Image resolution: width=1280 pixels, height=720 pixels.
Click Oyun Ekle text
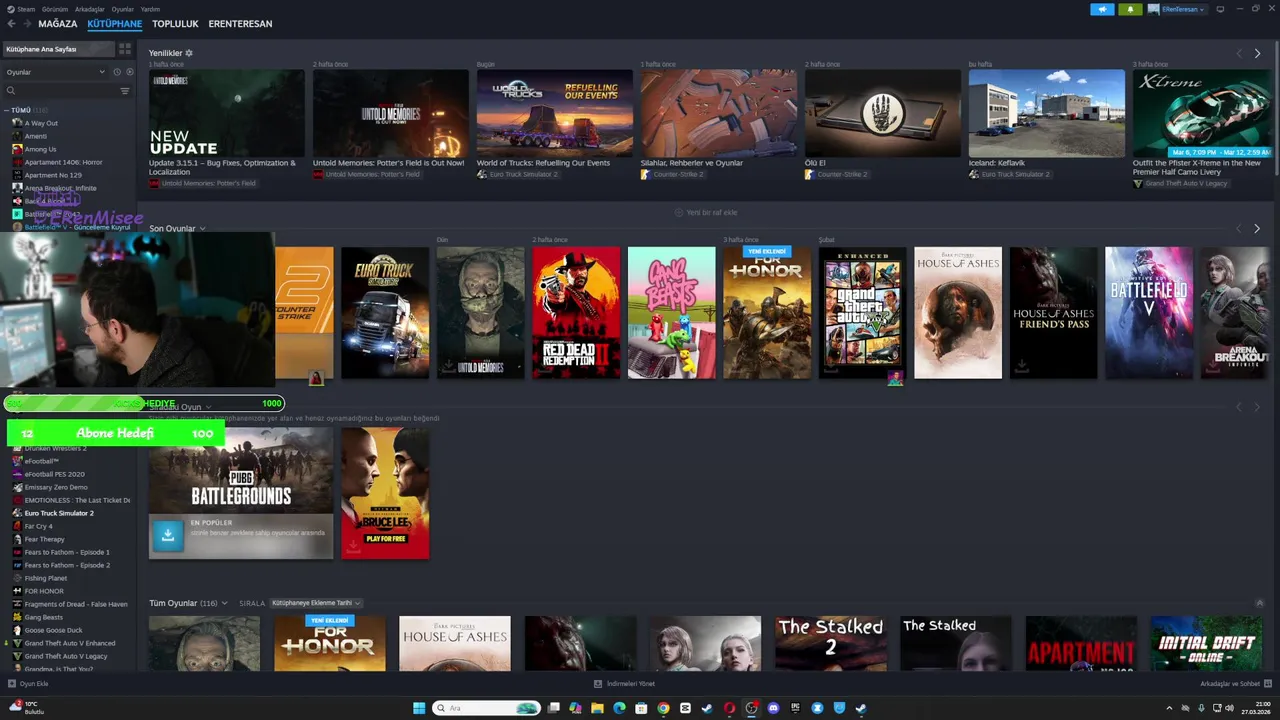(34, 684)
